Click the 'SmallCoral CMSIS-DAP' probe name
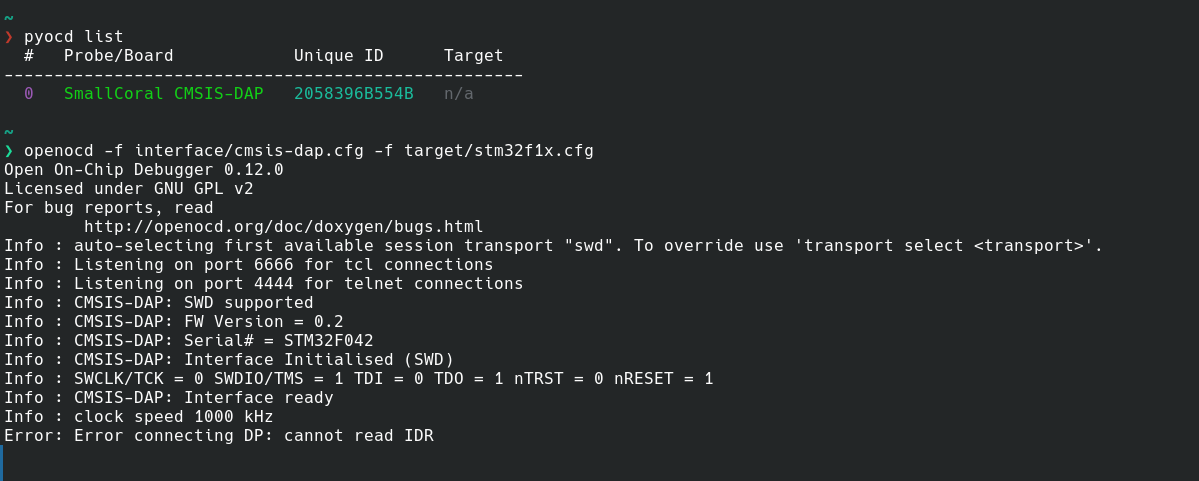Viewport: 1199px width, 481px height. [x=163, y=94]
